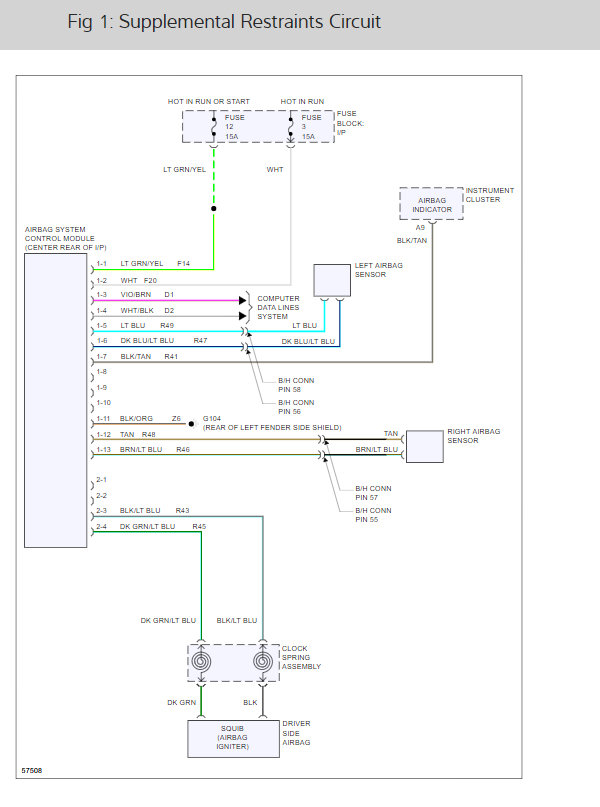Click the BLK/TAN label below airbag indicator

pyautogui.click(x=412, y=240)
